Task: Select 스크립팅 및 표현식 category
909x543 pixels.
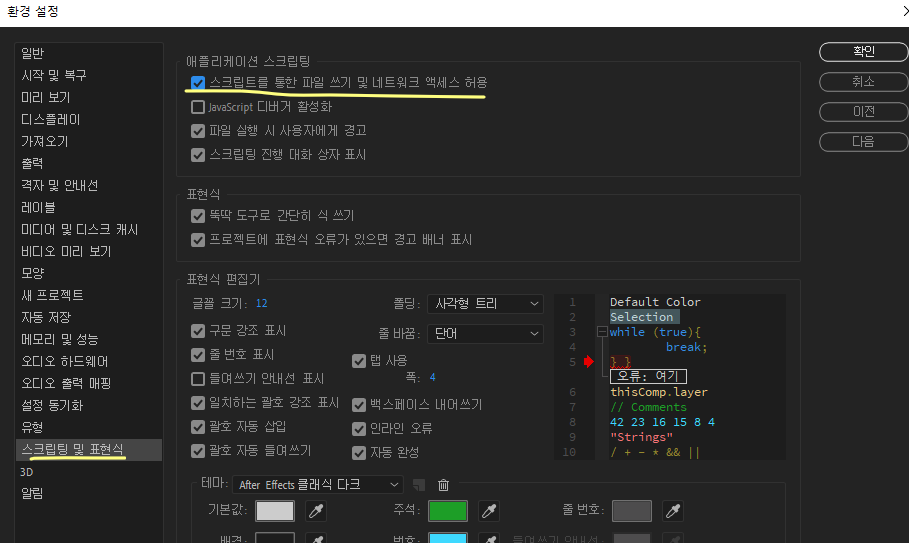Action: [x=88, y=450]
